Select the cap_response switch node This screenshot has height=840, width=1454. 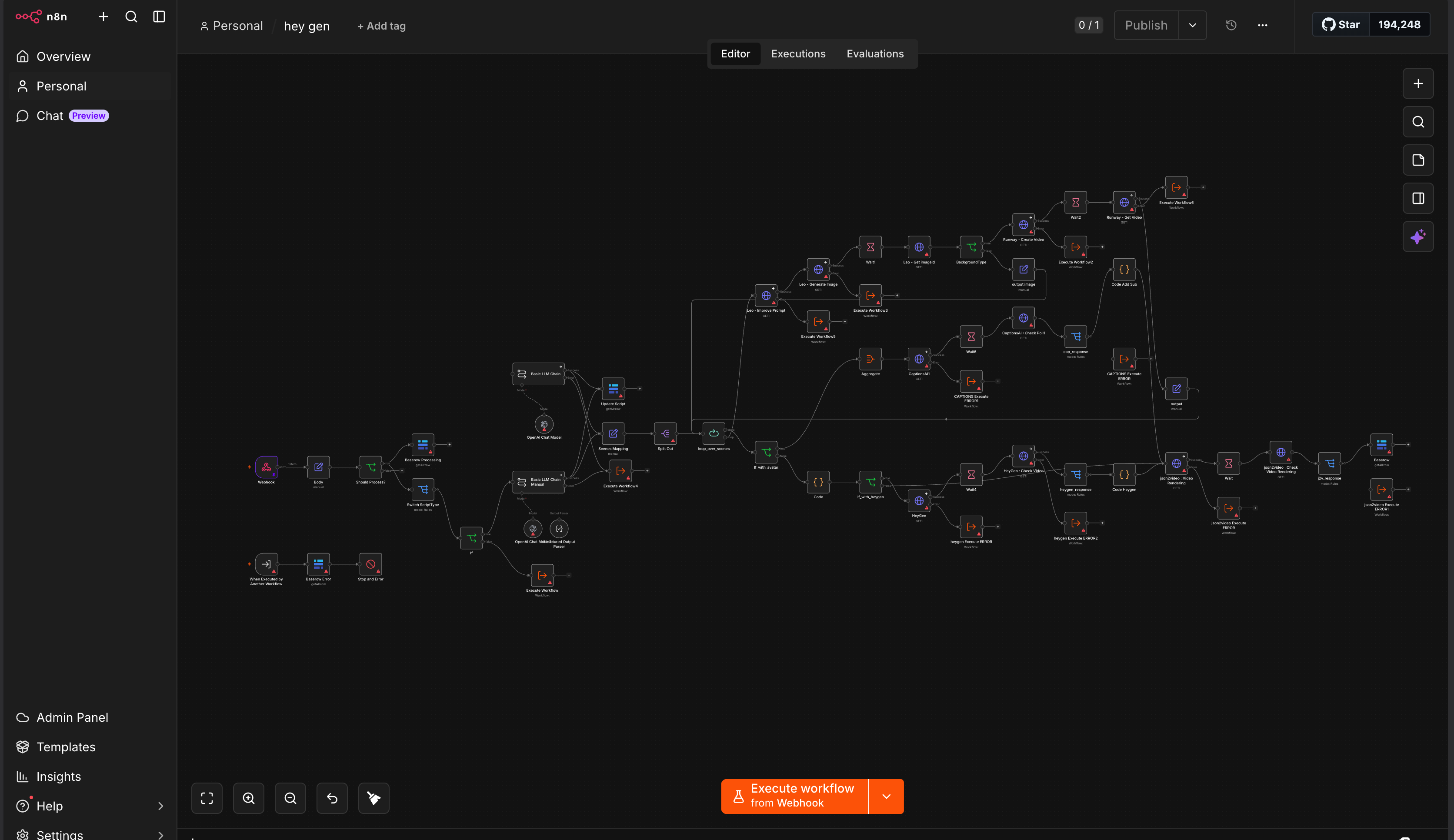tap(1075, 337)
